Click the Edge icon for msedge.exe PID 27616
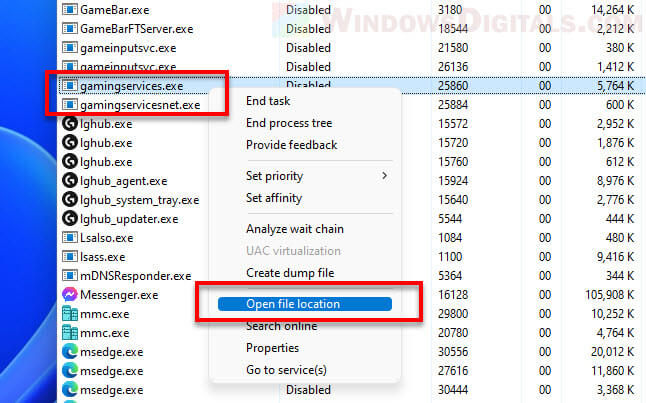This screenshot has width=646, height=403. click(x=70, y=370)
